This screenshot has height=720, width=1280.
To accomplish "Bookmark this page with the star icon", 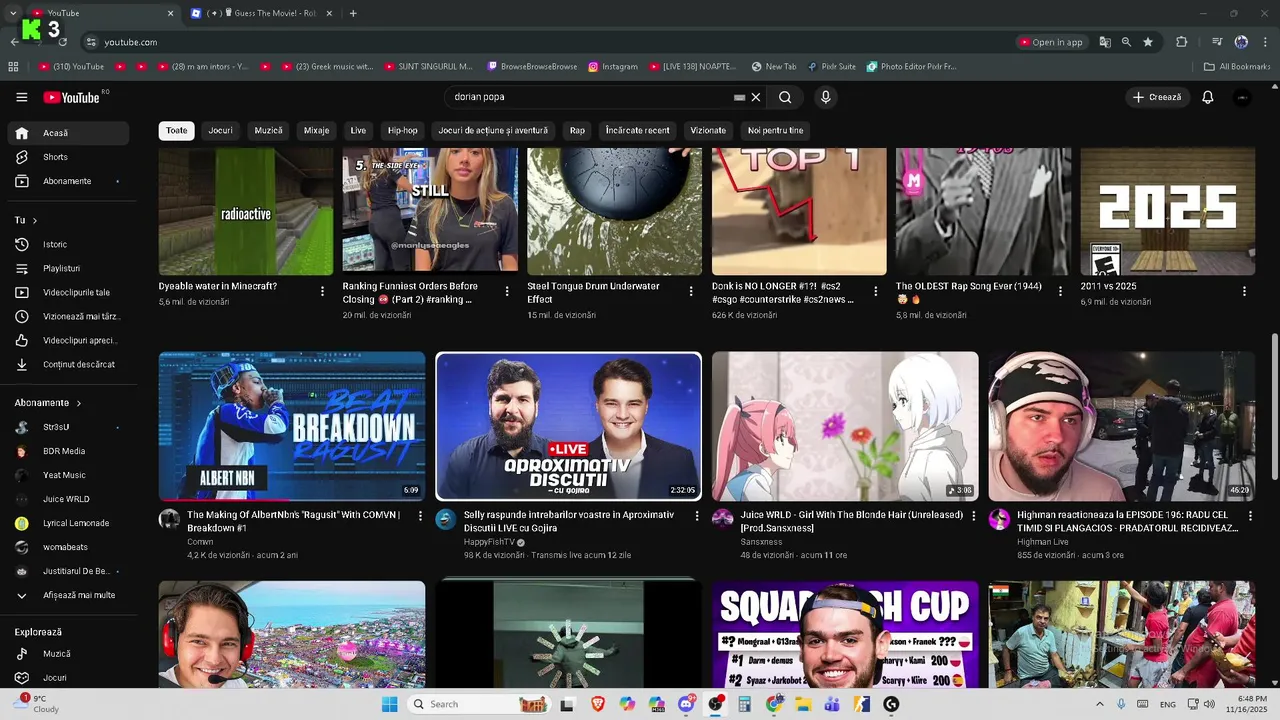I will pos(1148,42).
